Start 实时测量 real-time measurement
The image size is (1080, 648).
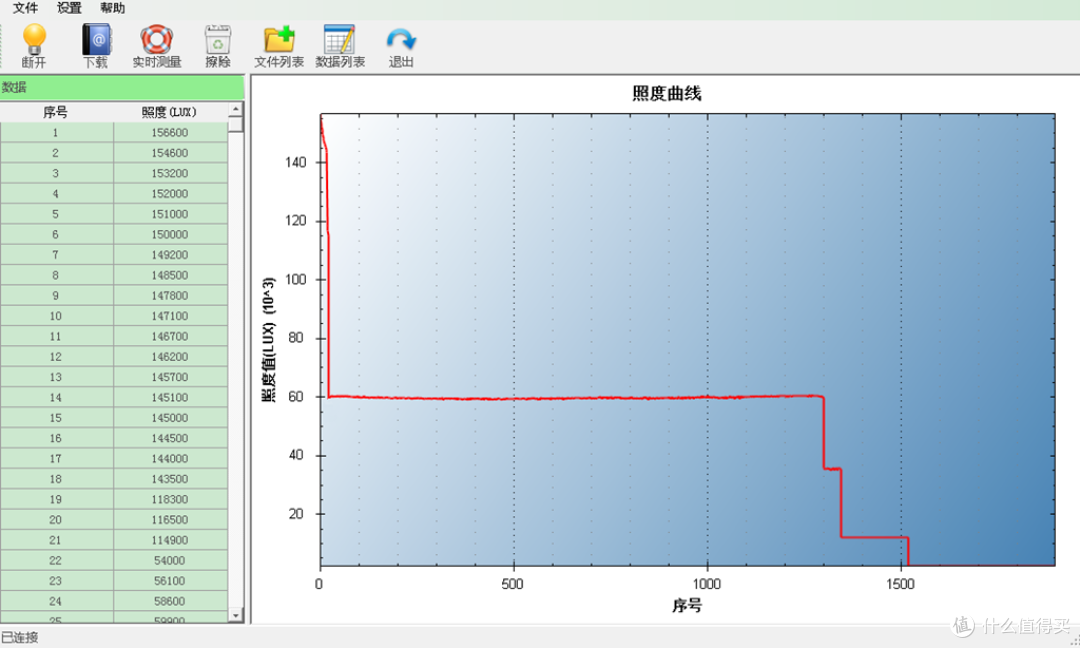pos(156,39)
